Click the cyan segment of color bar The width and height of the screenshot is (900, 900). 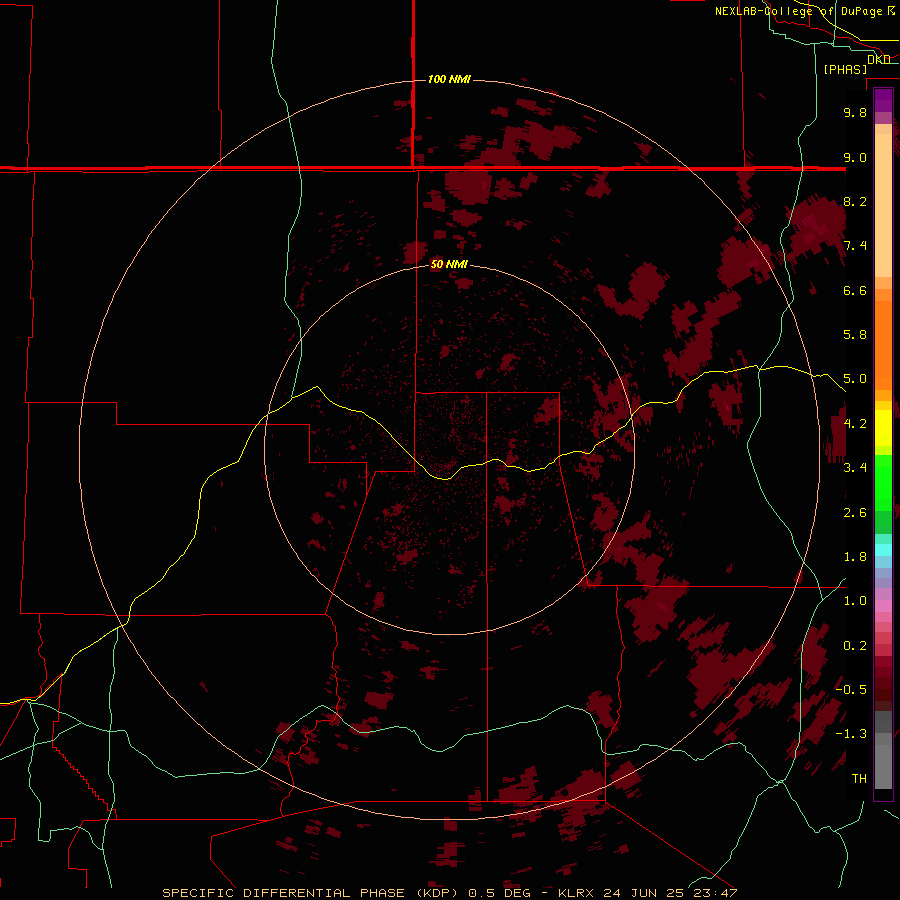tap(883, 550)
